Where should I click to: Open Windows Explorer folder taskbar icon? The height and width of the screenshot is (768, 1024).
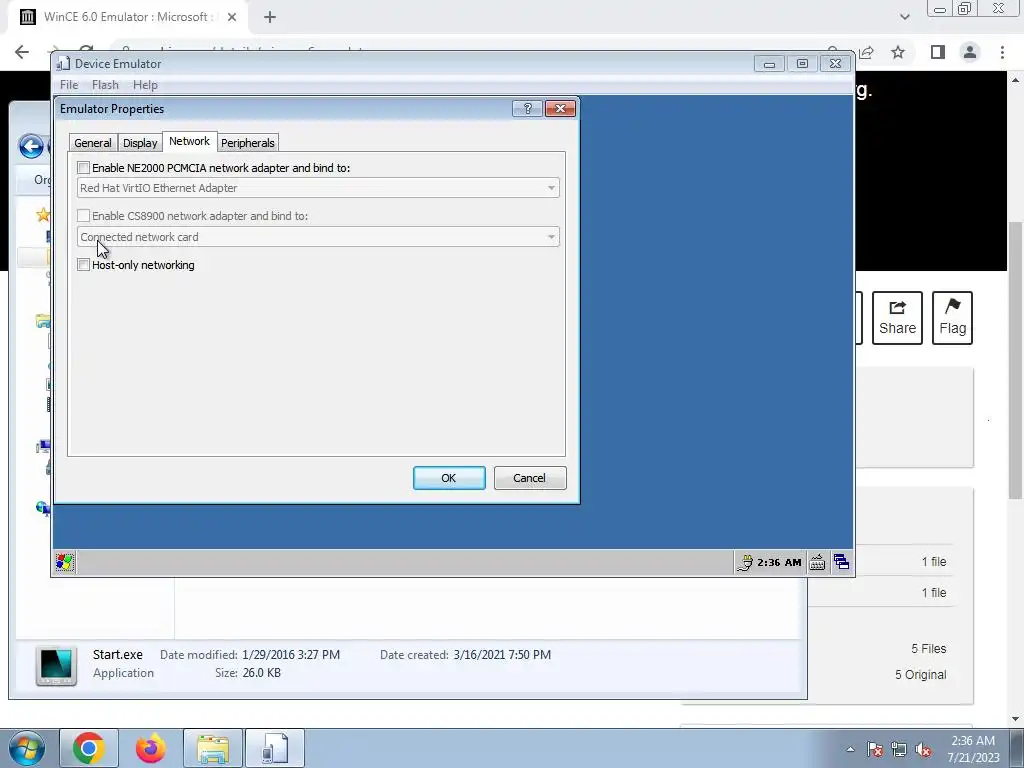[x=213, y=748]
